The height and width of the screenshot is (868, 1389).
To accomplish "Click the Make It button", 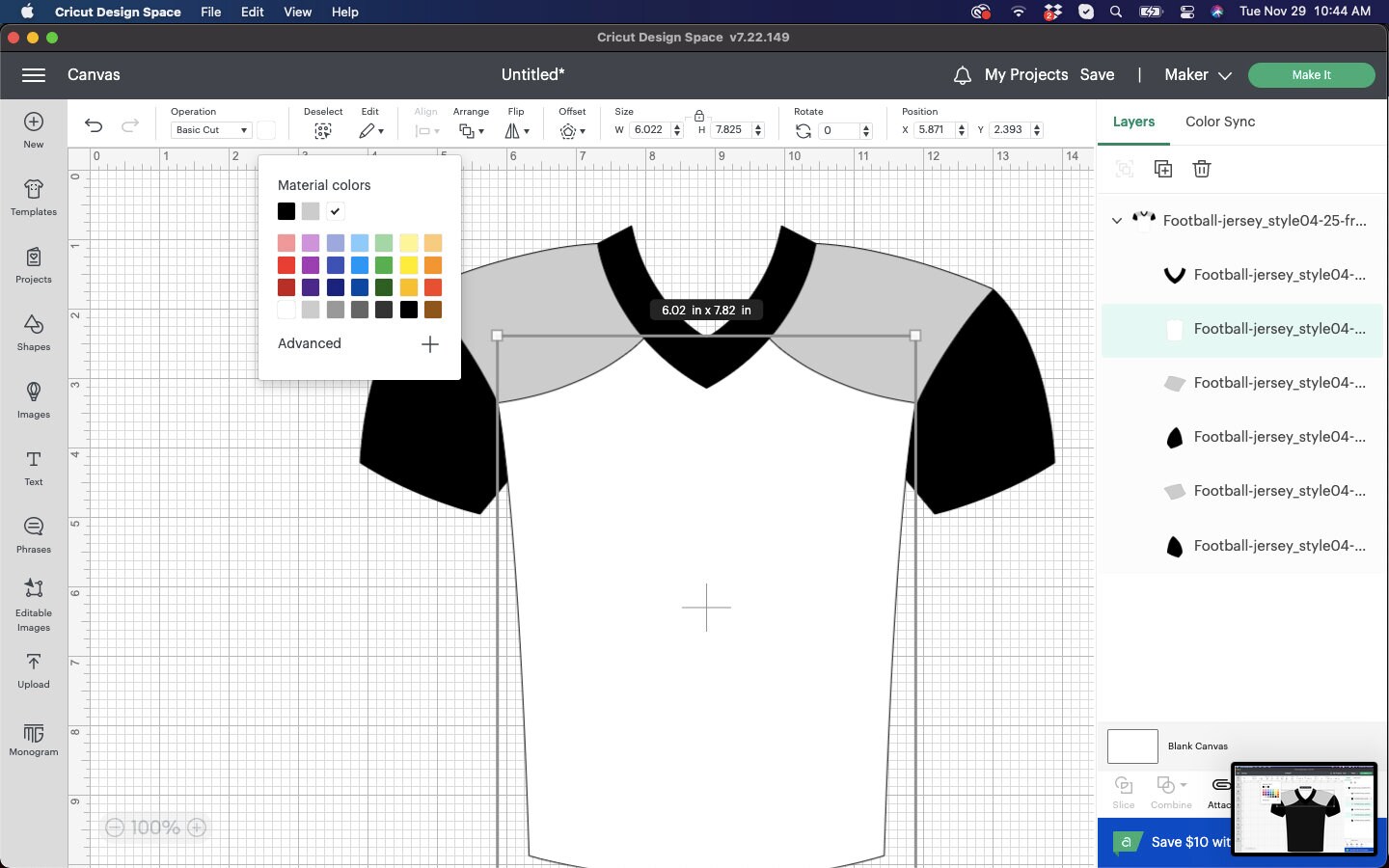I will [1312, 75].
